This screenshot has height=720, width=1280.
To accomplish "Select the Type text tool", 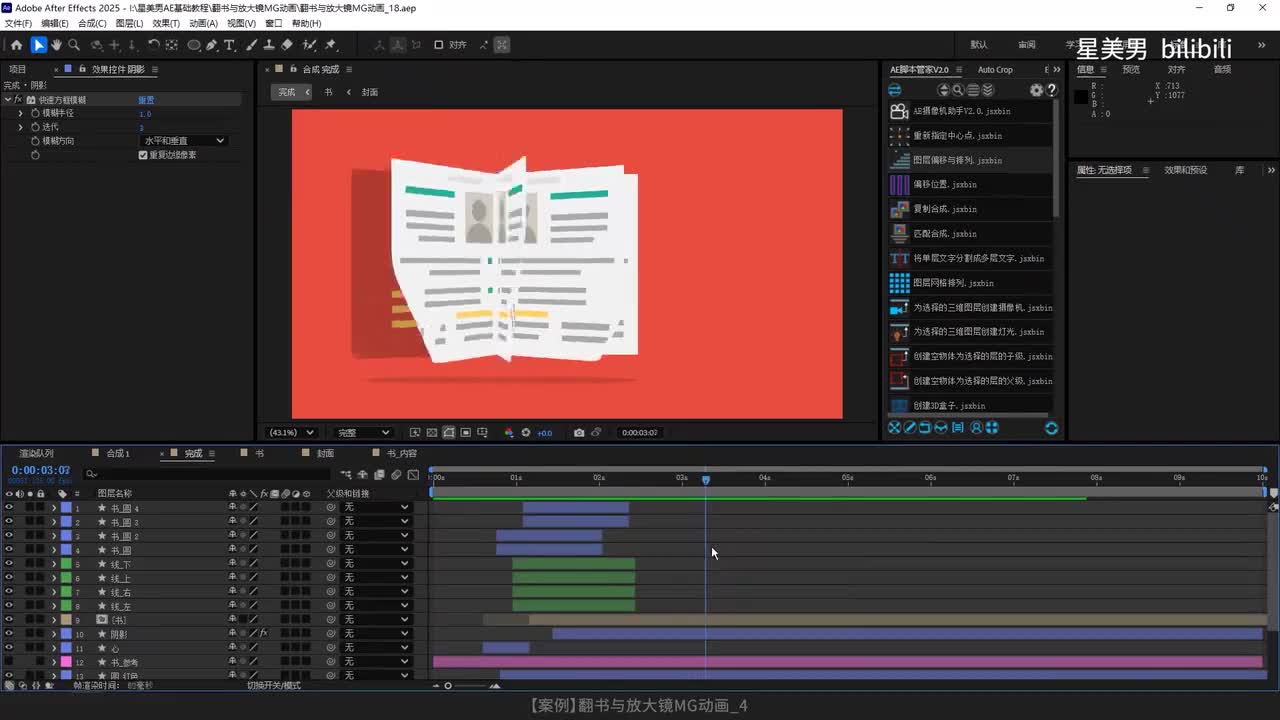I will coord(229,45).
